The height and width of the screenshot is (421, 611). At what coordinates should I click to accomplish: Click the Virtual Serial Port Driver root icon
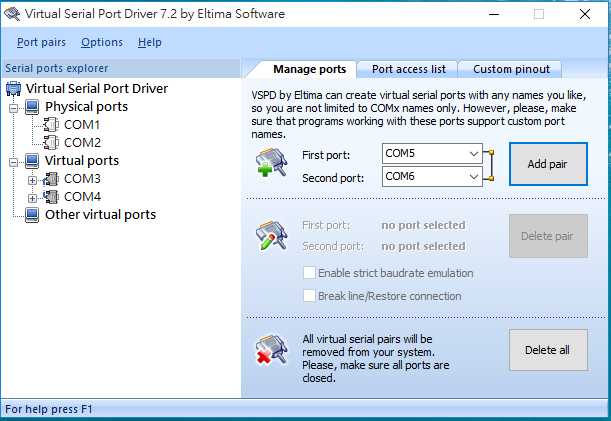click(13, 89)
